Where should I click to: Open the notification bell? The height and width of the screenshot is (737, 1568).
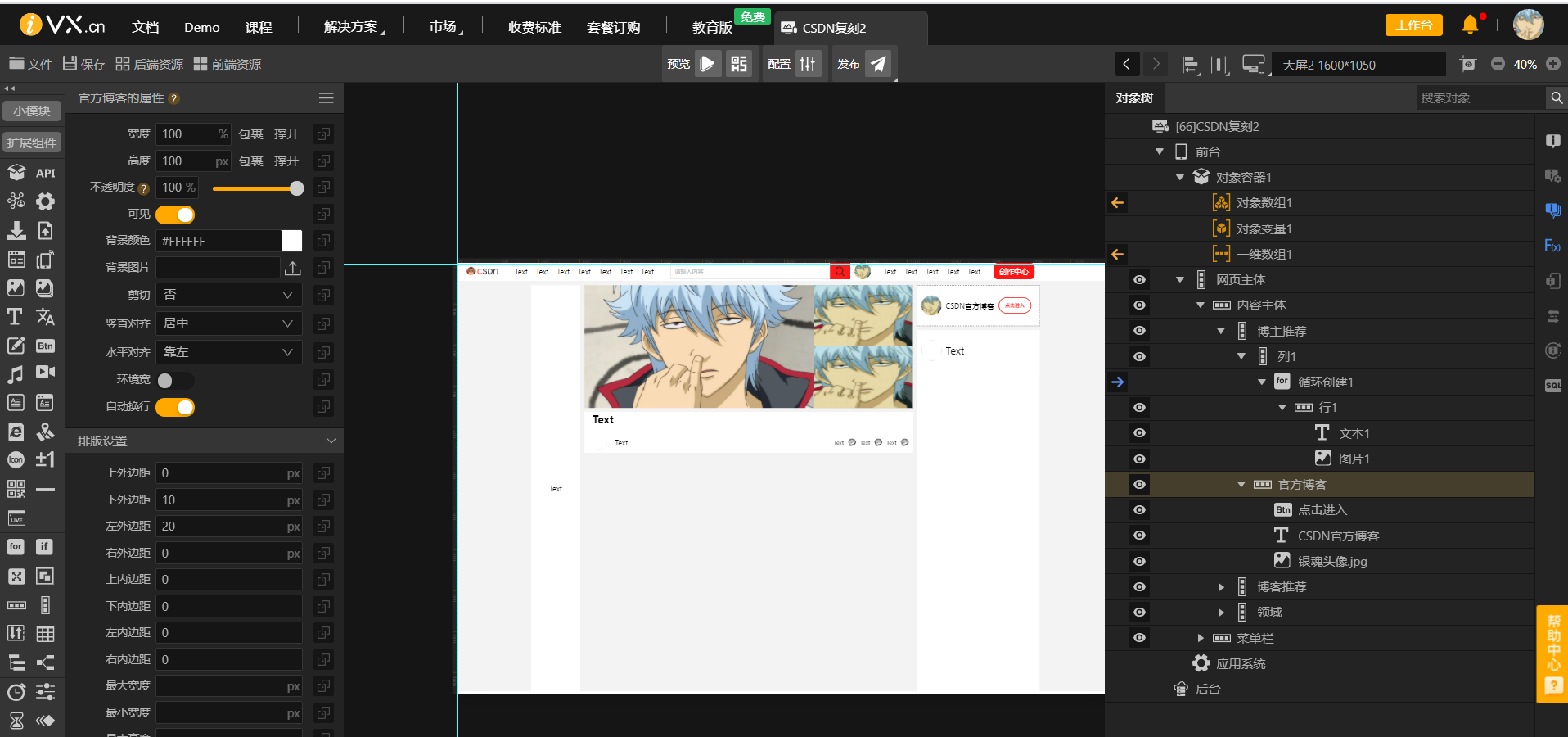[x=1471, y=25]
